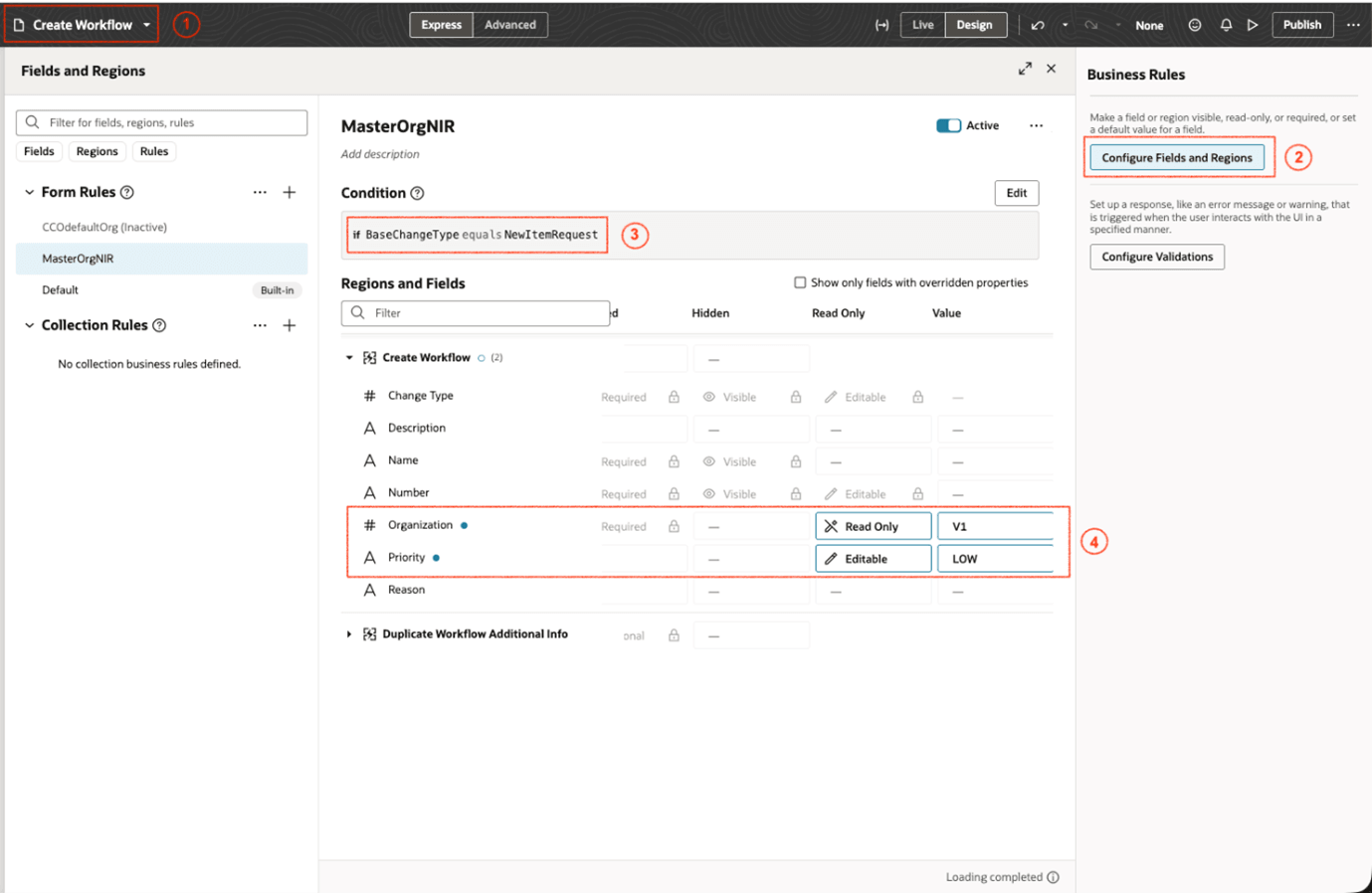Click Add description under MasterOrgNIR
This screenshot has width=1372, height=893.
tap(380, 154)
